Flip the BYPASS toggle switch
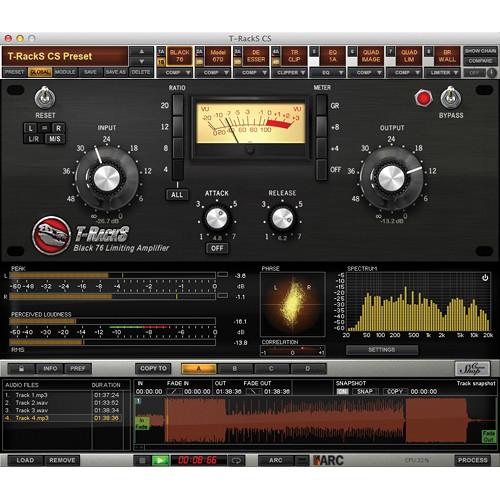 [x=451, y=98]
